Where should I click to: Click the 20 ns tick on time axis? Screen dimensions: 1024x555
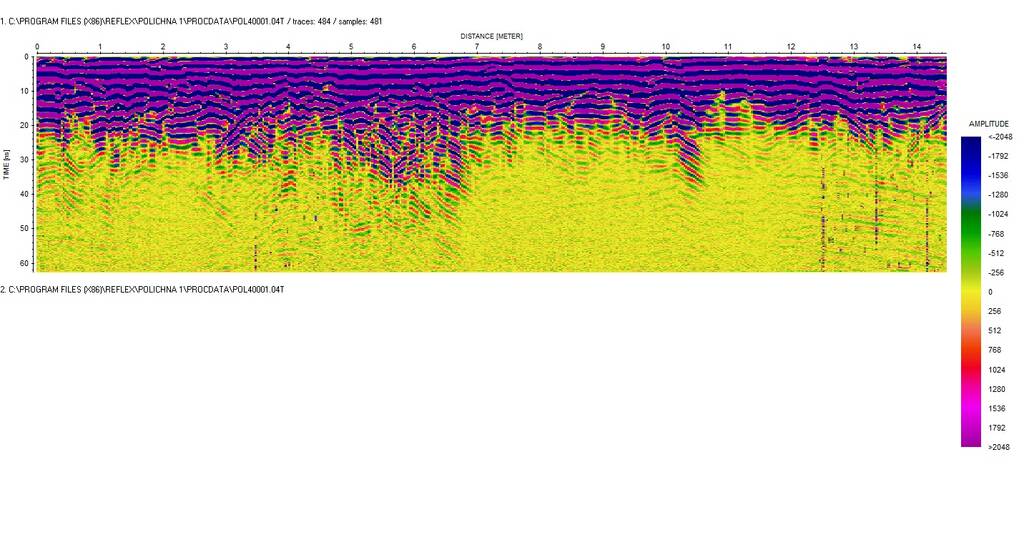(x=25, y=125)
